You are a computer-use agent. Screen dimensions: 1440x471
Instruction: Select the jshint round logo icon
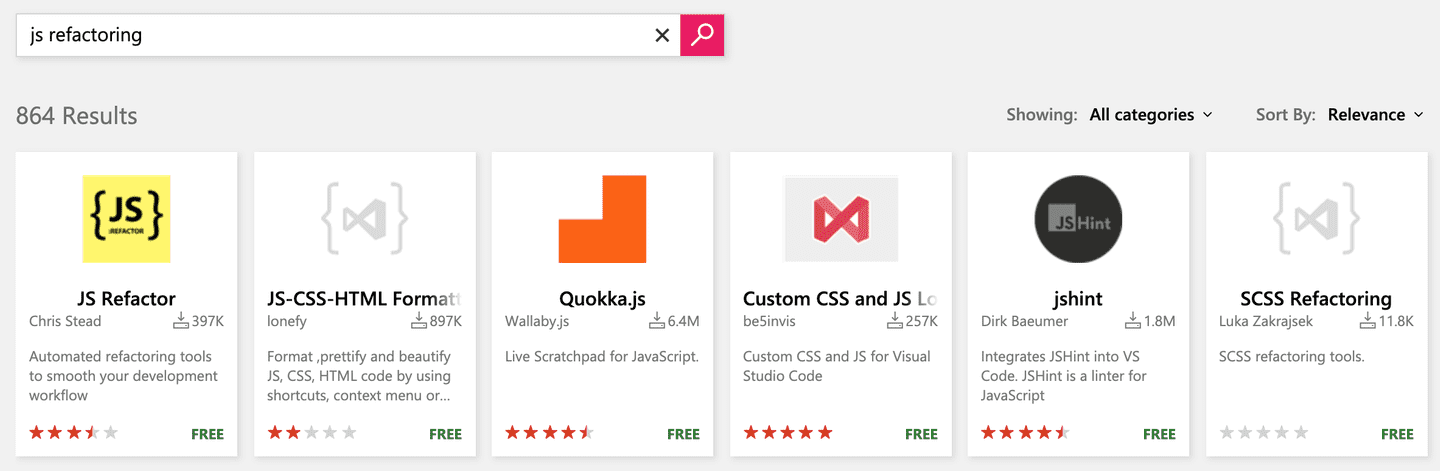1079,219
